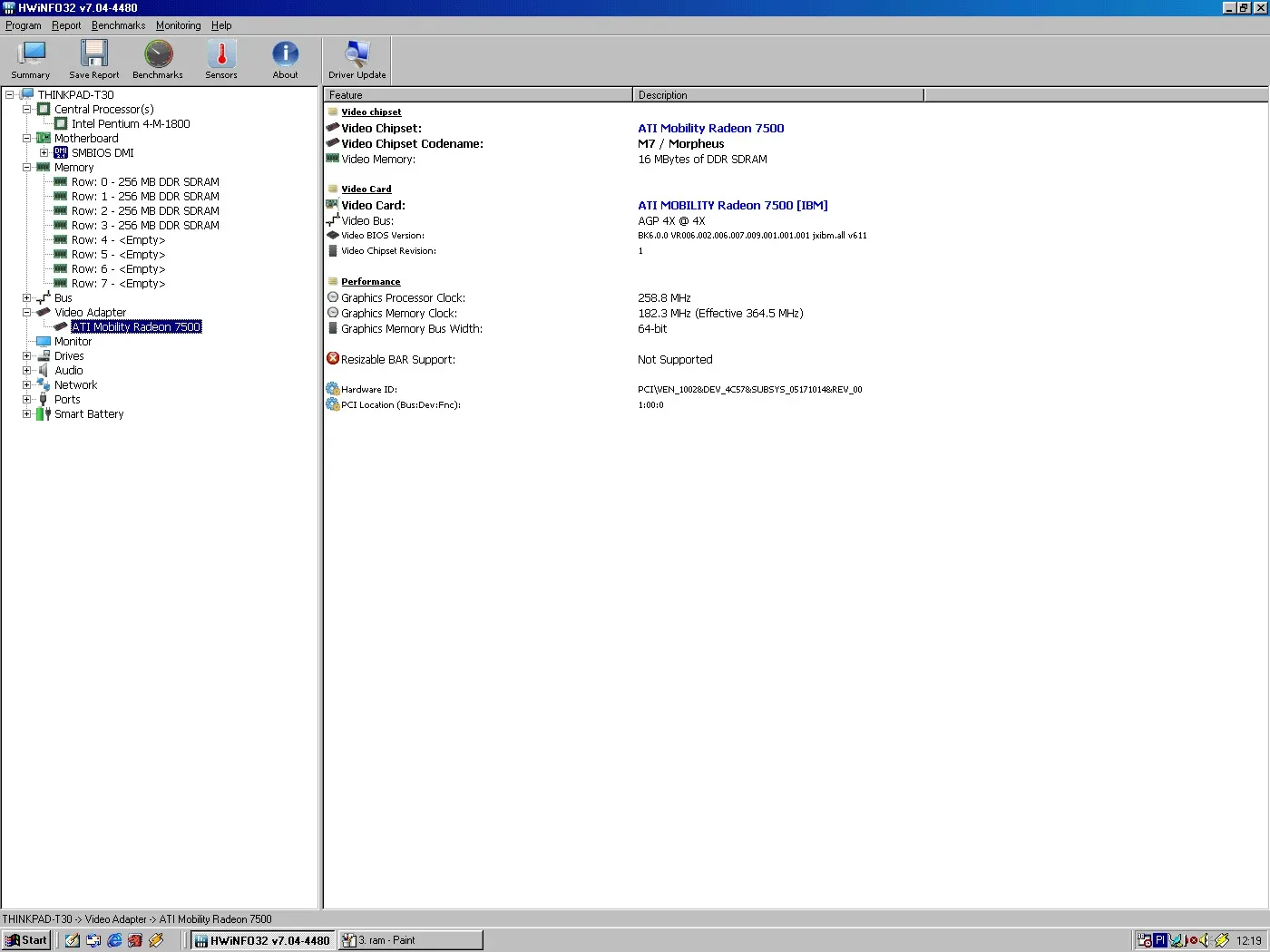Click the Save Report toolbar icon
The height and width of the screenshot is (952, 1270).
point(93,60)
